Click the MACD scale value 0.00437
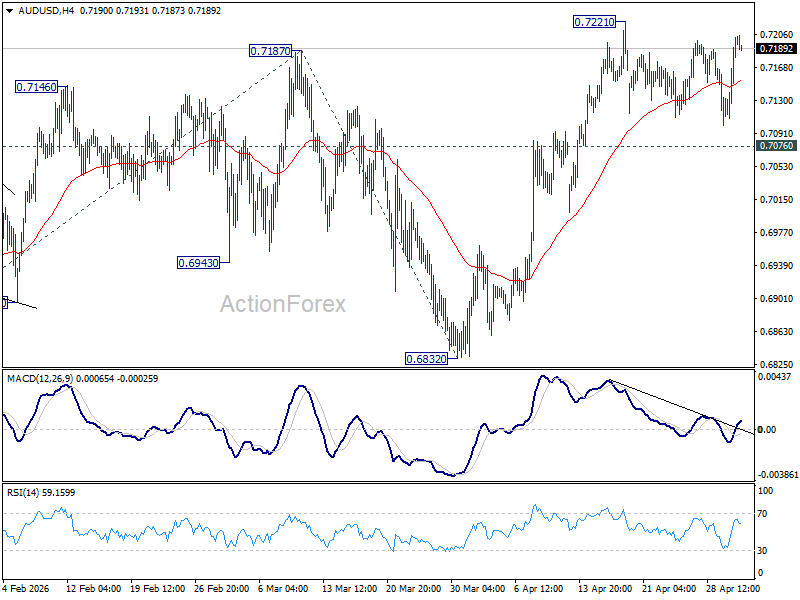Screen dimensions: 800x600 tap(774, 377)
